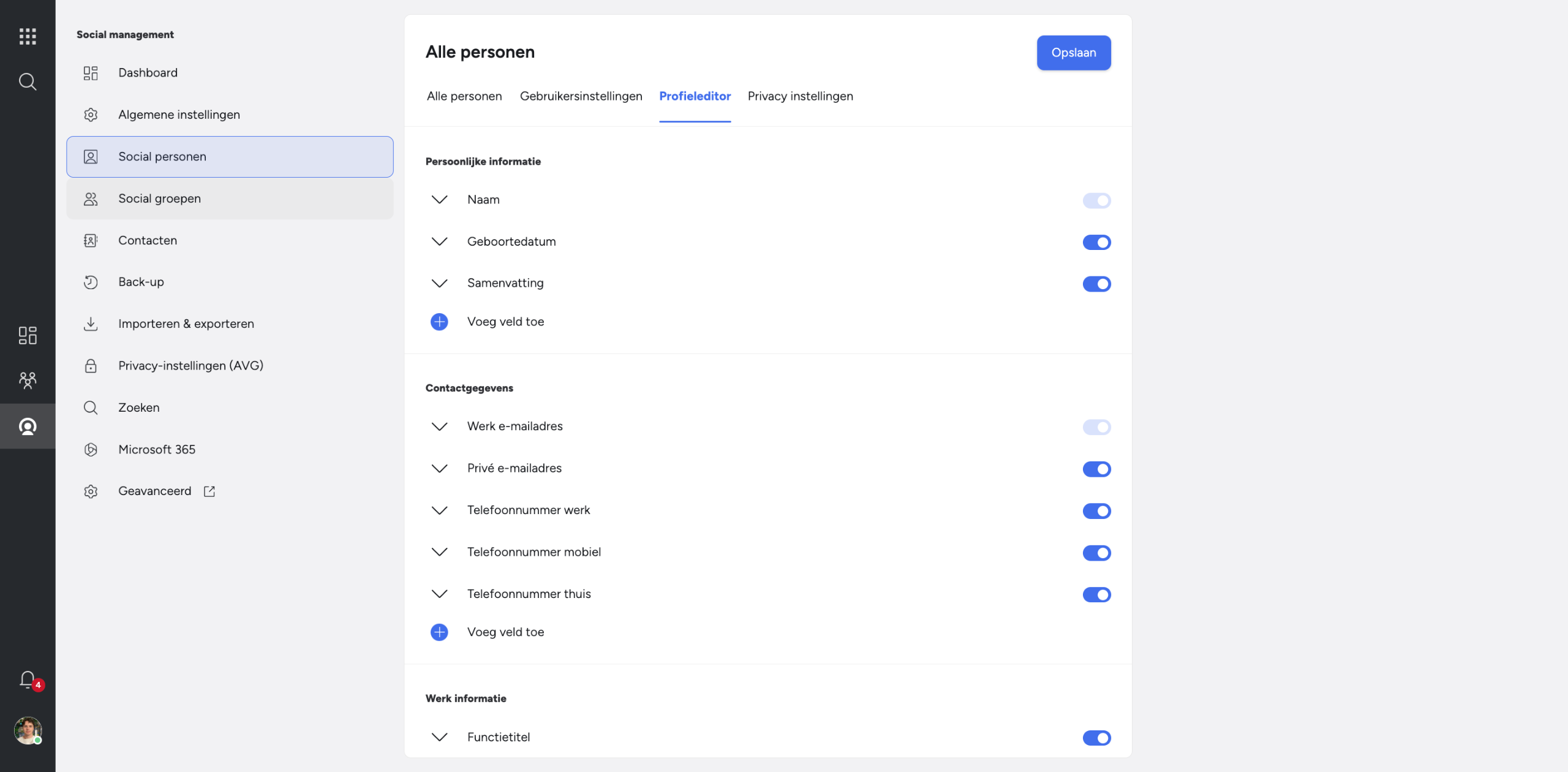This screenshot has width=1568, height=772.
Task: Click the Importeren & exporteren download icon
Action: pos(91,324)
